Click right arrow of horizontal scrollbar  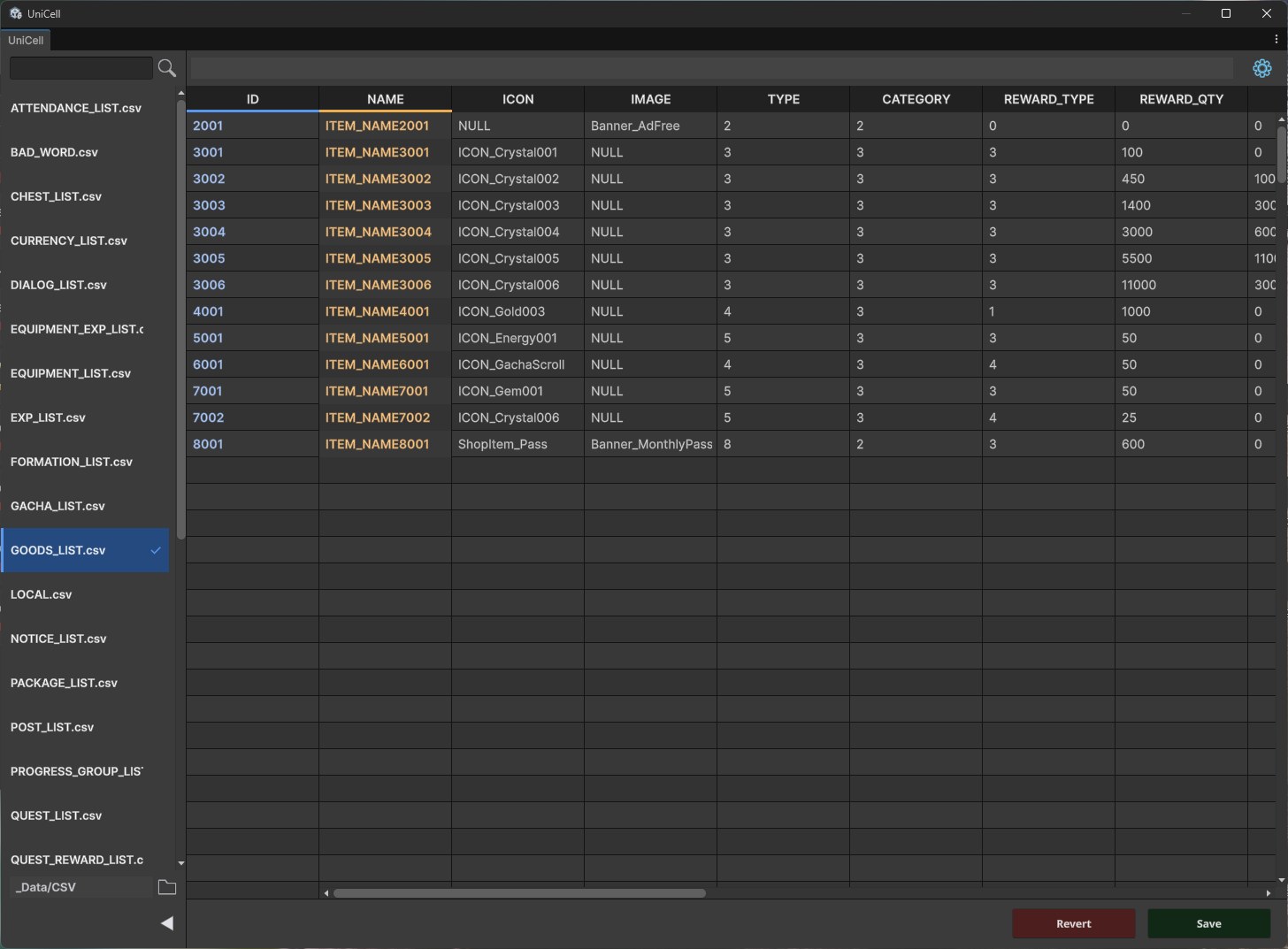tap(1268, 893)
